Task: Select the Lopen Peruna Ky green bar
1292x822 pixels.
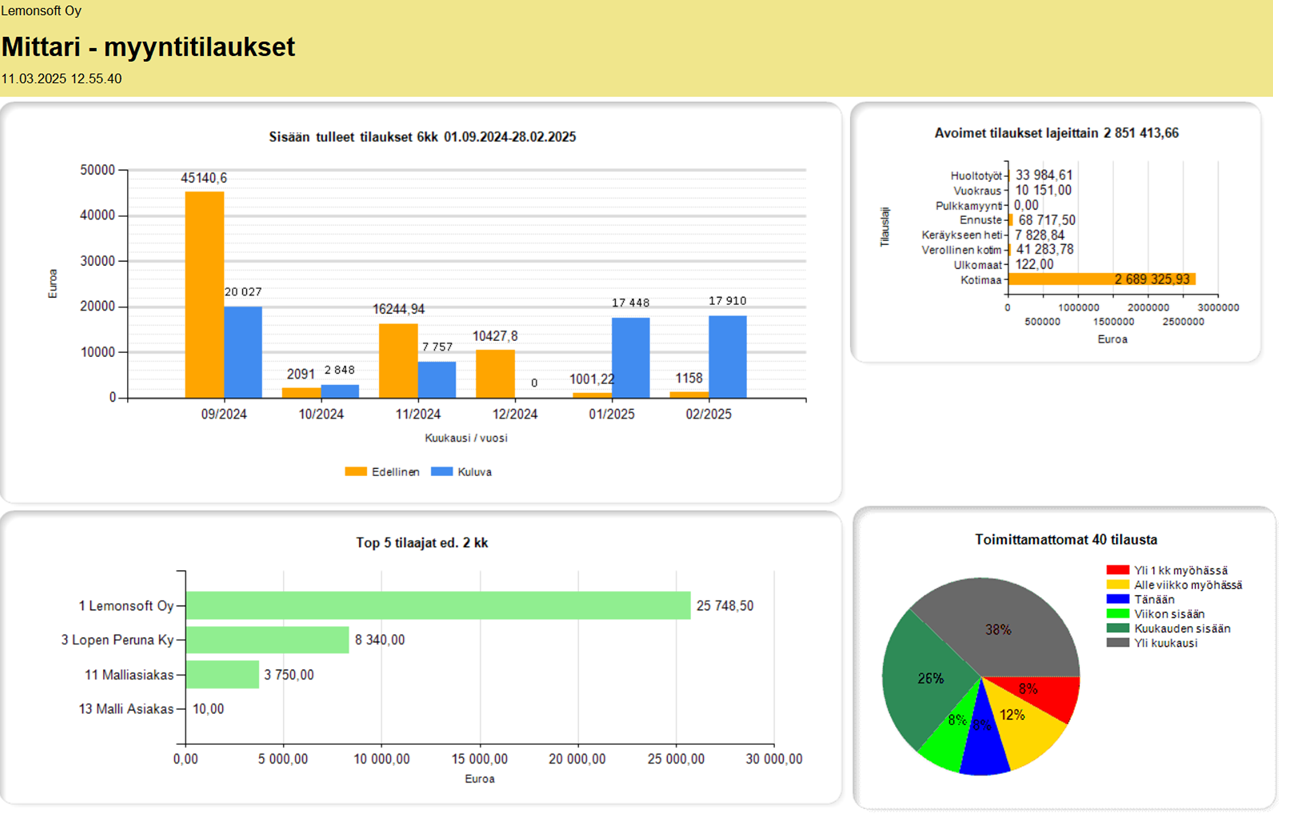Action: tap(267, 640)
